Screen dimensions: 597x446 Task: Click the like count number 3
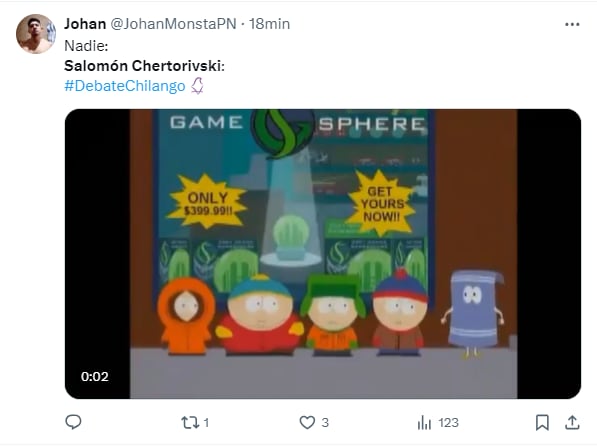(x=325, y=422)
